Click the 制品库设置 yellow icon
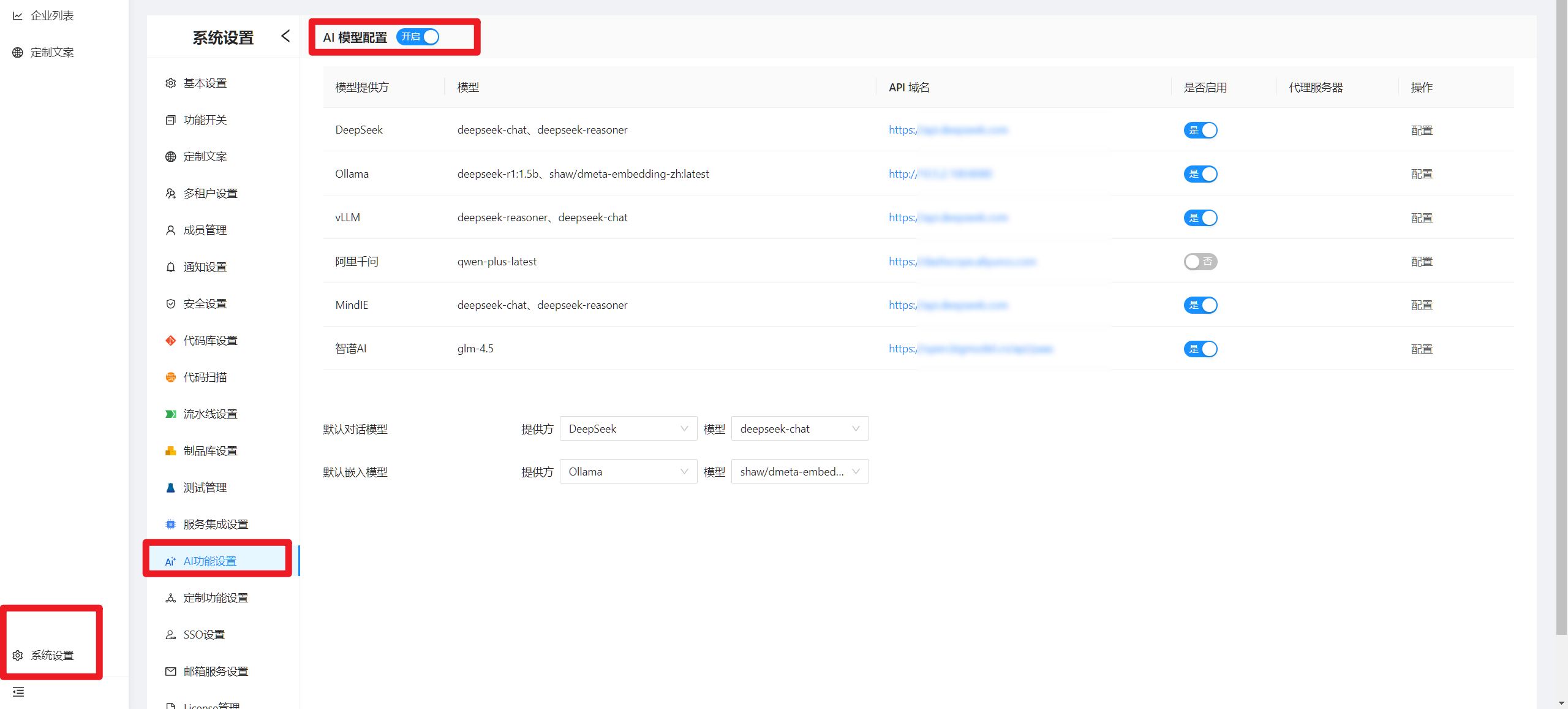Image resolution: width=1568 pixels, height=709 pixels. point(170,451)
